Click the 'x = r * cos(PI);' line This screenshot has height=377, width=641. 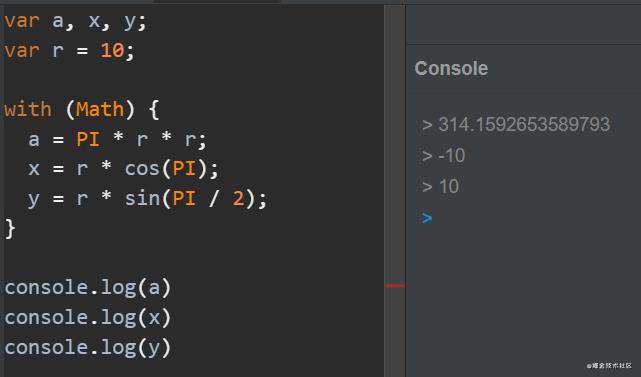tap(123, 168)
